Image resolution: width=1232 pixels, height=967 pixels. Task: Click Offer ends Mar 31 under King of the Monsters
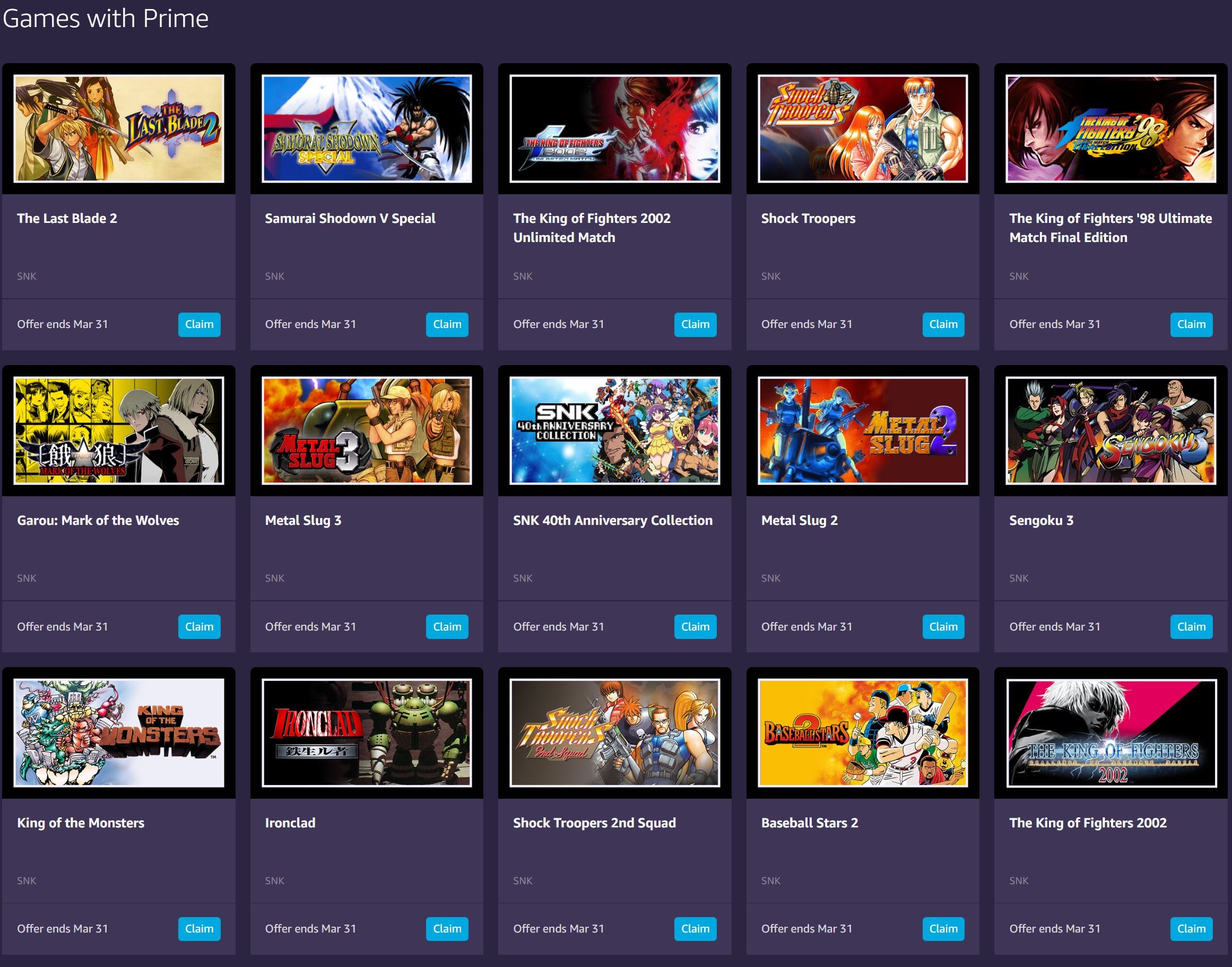62,928
